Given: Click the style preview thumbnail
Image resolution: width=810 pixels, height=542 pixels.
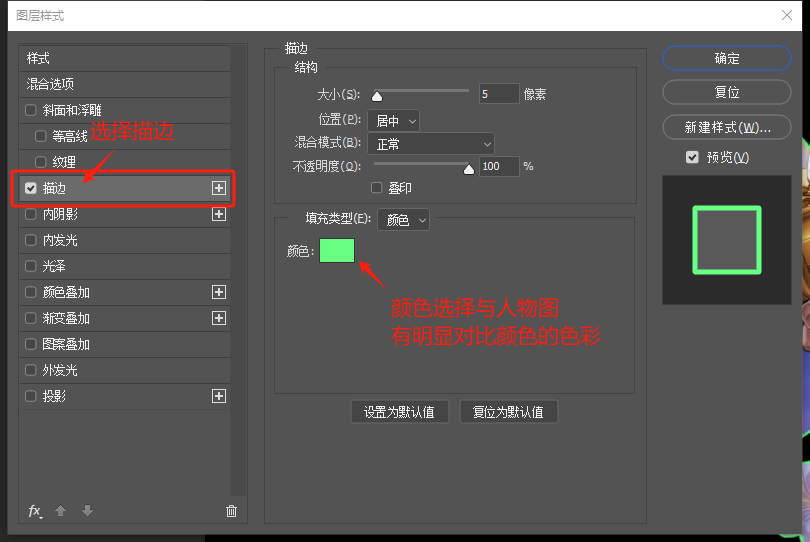Looking at the screenshot, I should point(727,240).
